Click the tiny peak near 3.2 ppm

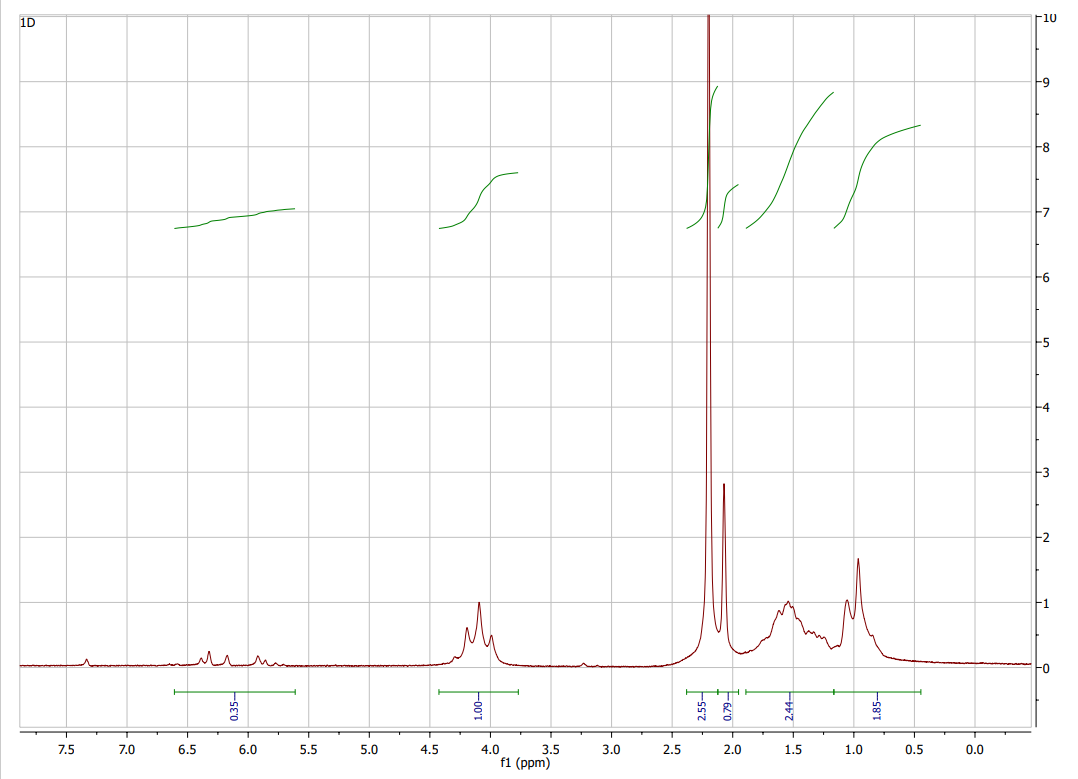coord(583,664)
